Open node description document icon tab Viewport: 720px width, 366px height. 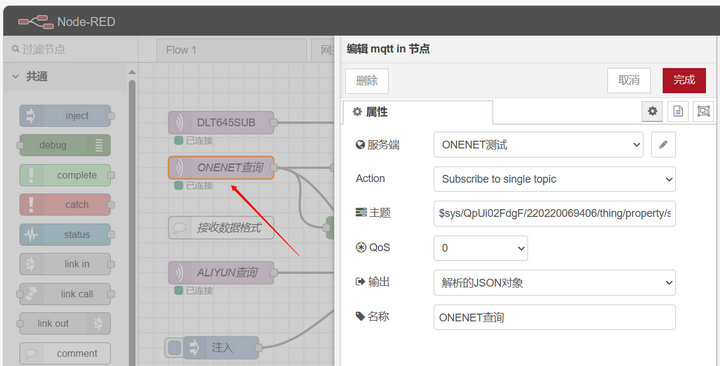[678, 111]
